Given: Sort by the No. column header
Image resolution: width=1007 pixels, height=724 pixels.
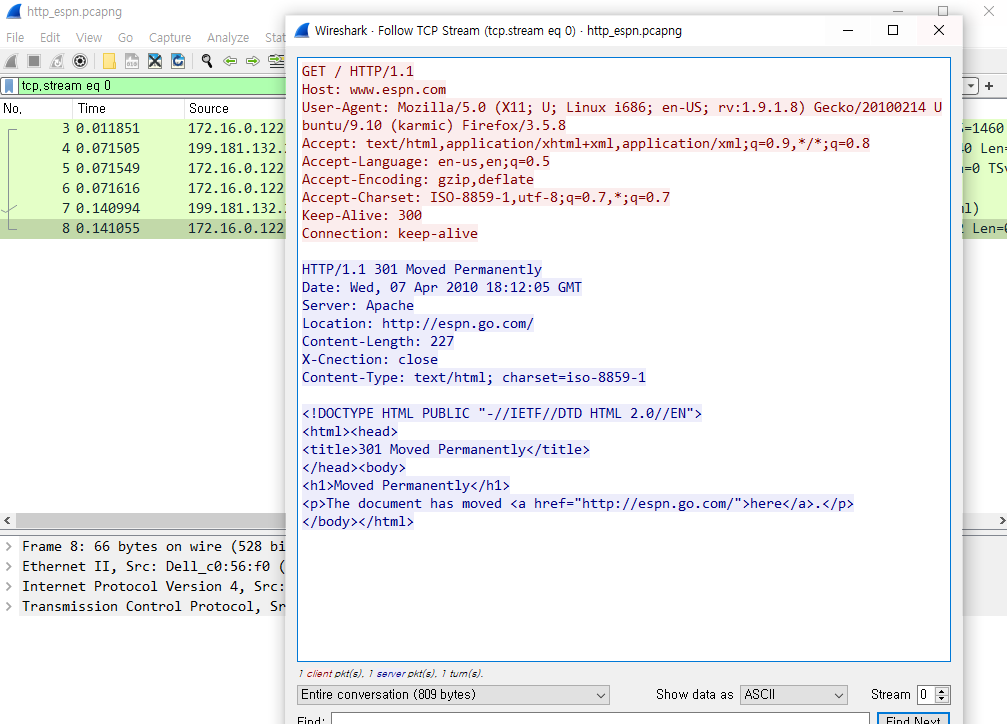Looking at the screenshot, I should [36, 109].
